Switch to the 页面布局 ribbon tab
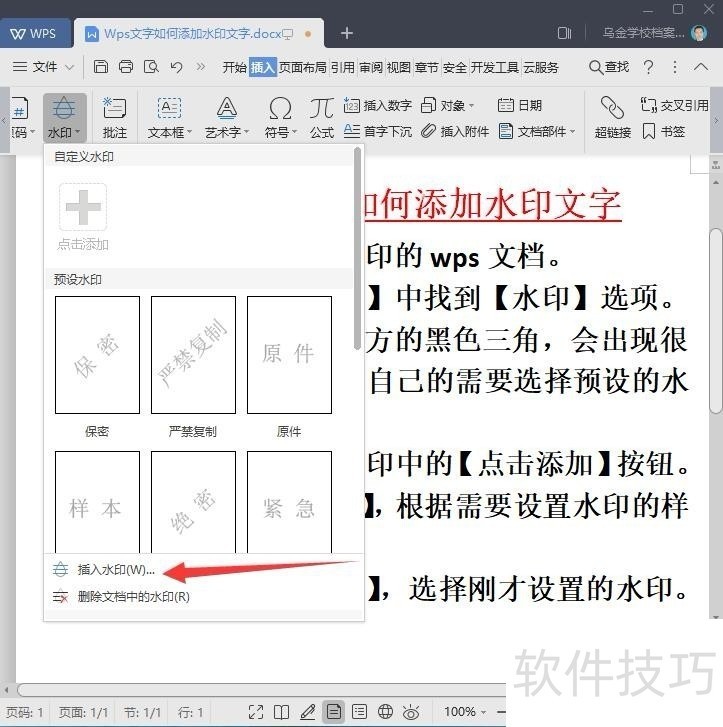Viewport: 723px width, 727px height. click(302, 68)
